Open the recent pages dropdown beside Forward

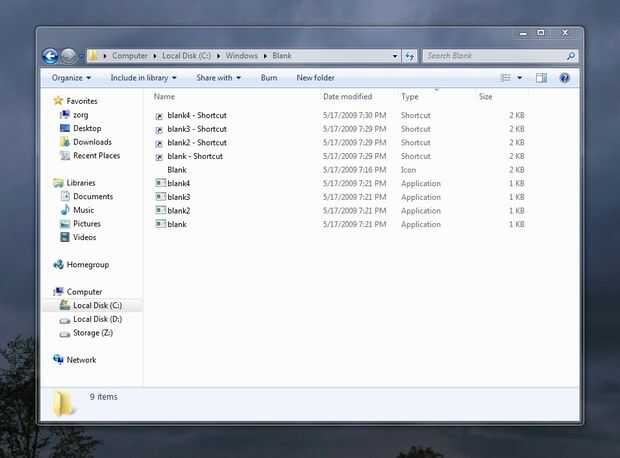pyautogui.click(x=81, y=56)
